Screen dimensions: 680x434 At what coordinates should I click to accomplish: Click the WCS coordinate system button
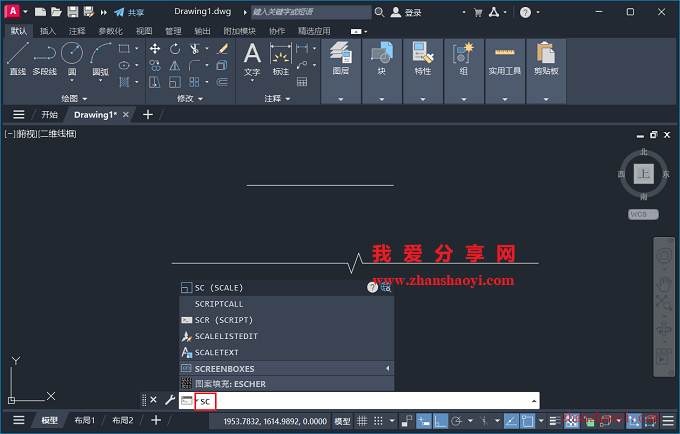643,214
